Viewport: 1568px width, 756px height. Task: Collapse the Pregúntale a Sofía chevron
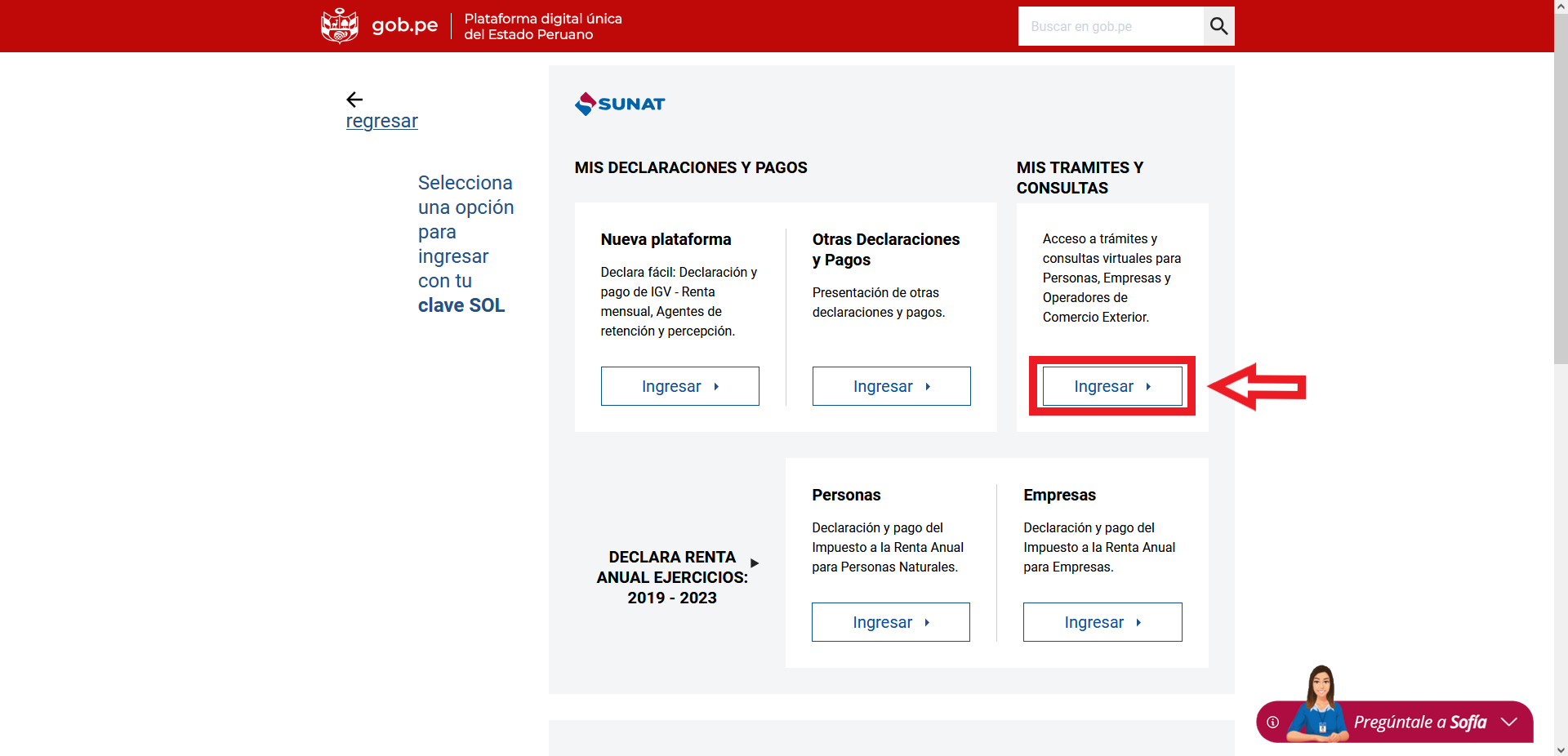1508,722
